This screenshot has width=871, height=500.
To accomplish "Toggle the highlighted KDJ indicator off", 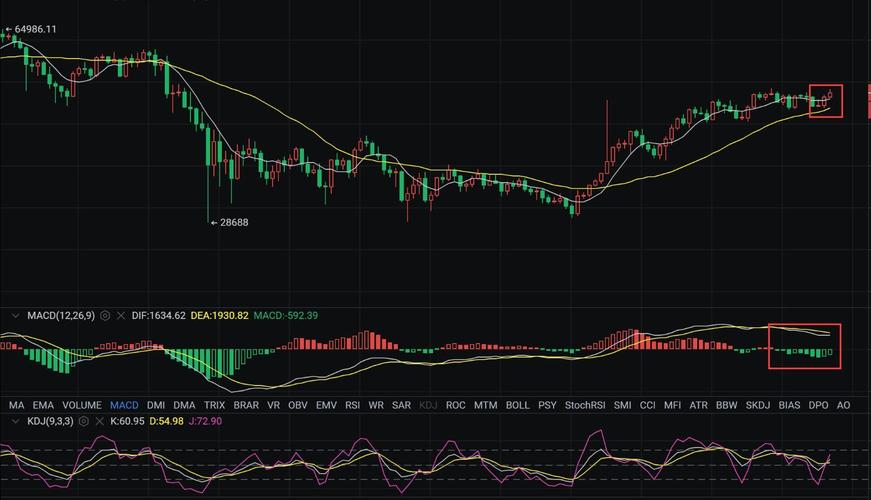I will coord(428,405).
